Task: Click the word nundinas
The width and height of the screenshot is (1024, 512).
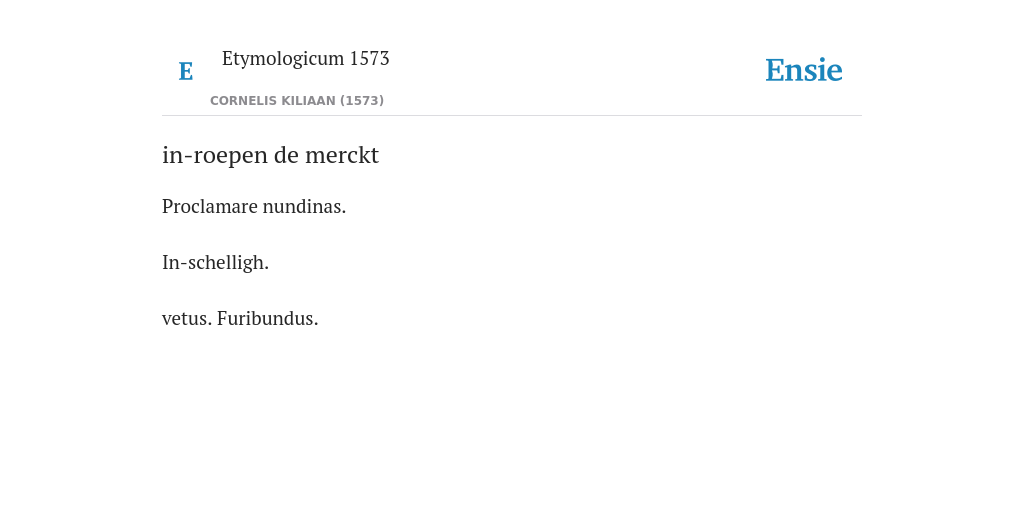Action: click(x=304, y=206)
